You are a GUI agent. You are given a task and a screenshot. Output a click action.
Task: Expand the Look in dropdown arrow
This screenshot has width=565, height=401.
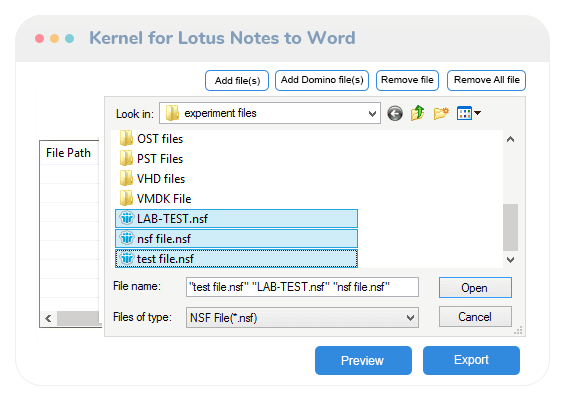(x=372, y=114)
